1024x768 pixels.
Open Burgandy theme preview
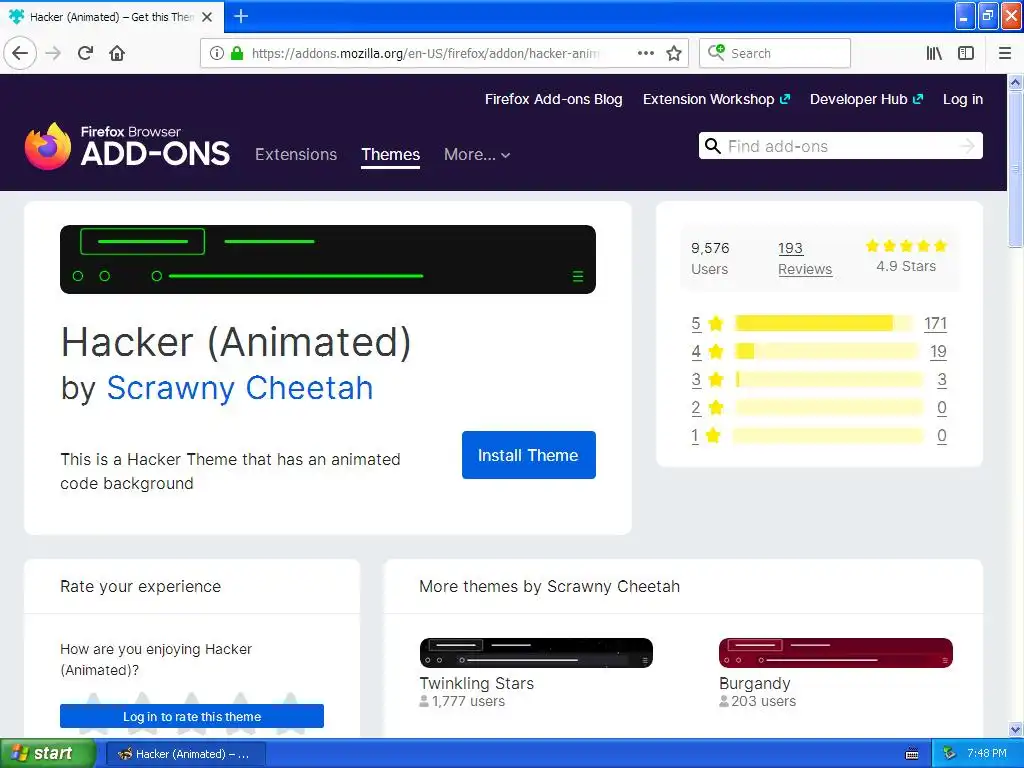pos(836,653)
